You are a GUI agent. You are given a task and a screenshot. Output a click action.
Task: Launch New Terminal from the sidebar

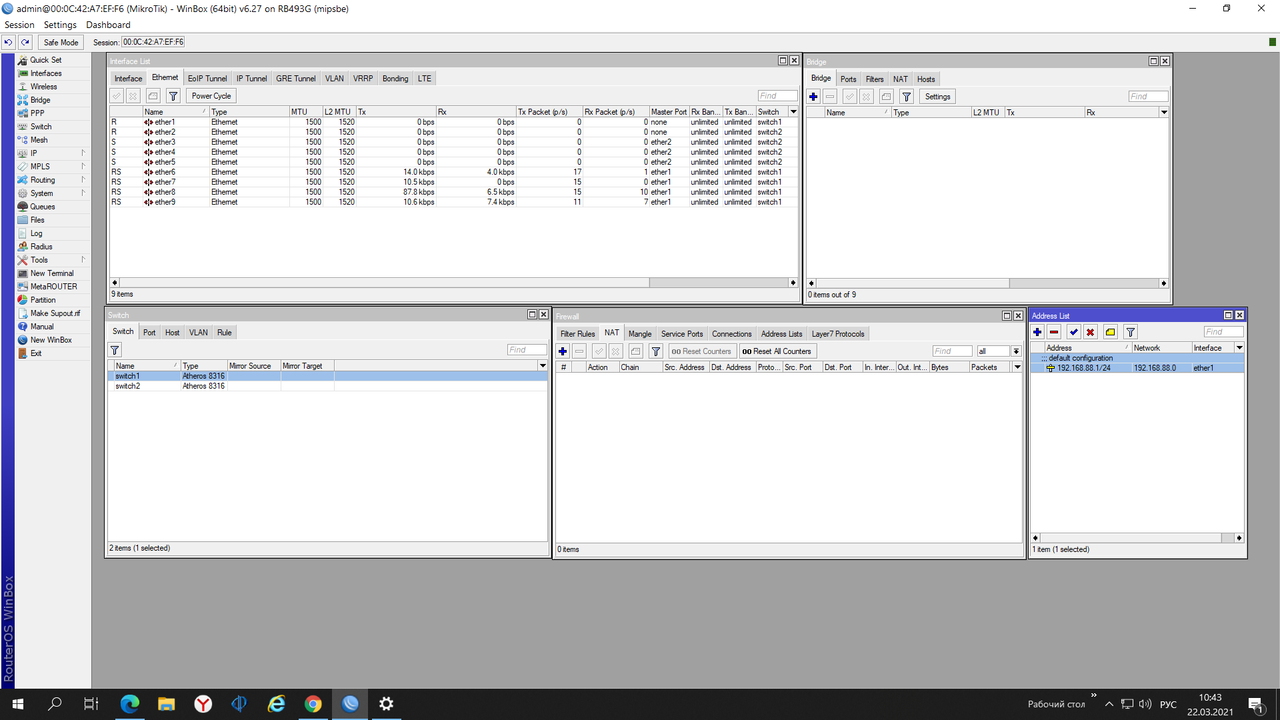pyautogui.click(x=52, y=273)
